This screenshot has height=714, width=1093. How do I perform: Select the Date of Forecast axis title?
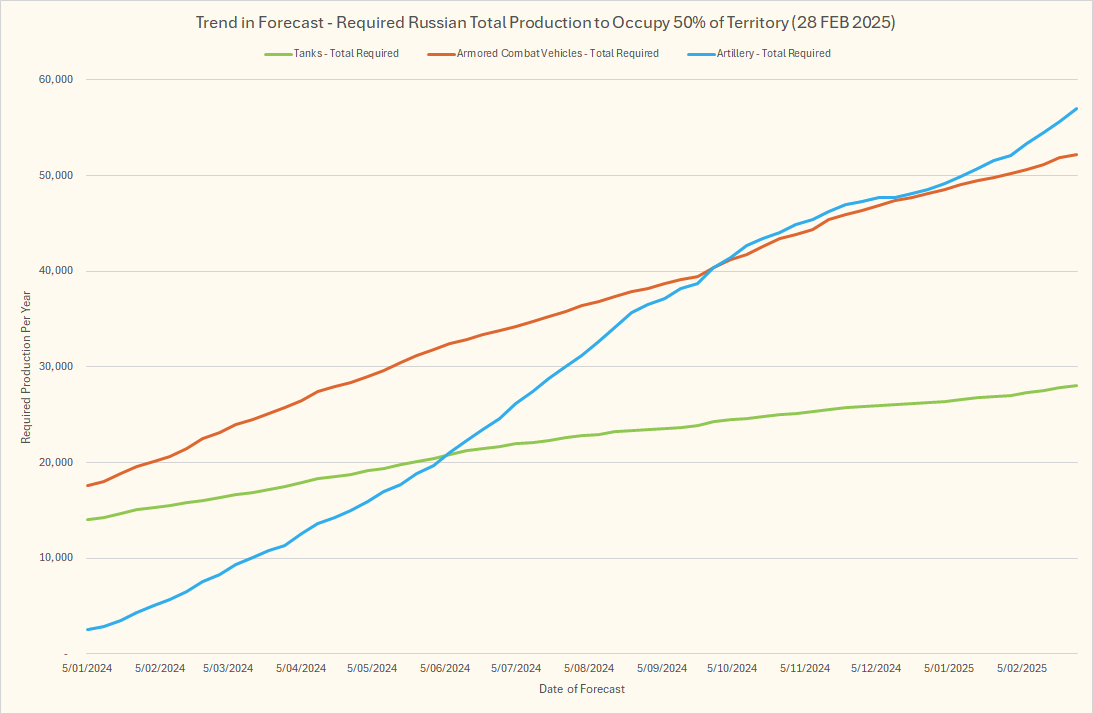click(x=581, y=689)
